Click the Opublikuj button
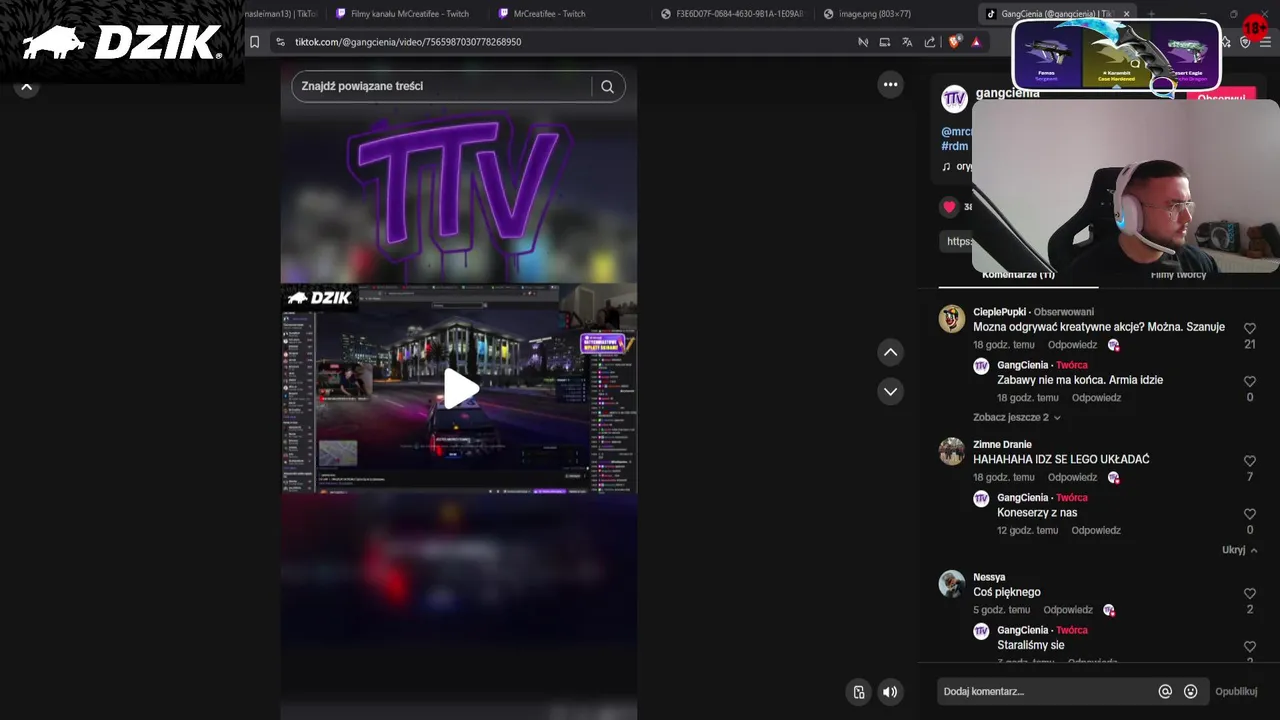Image resolution: width=1280 pixels, height=720 pixels. tap(1236, 691)
